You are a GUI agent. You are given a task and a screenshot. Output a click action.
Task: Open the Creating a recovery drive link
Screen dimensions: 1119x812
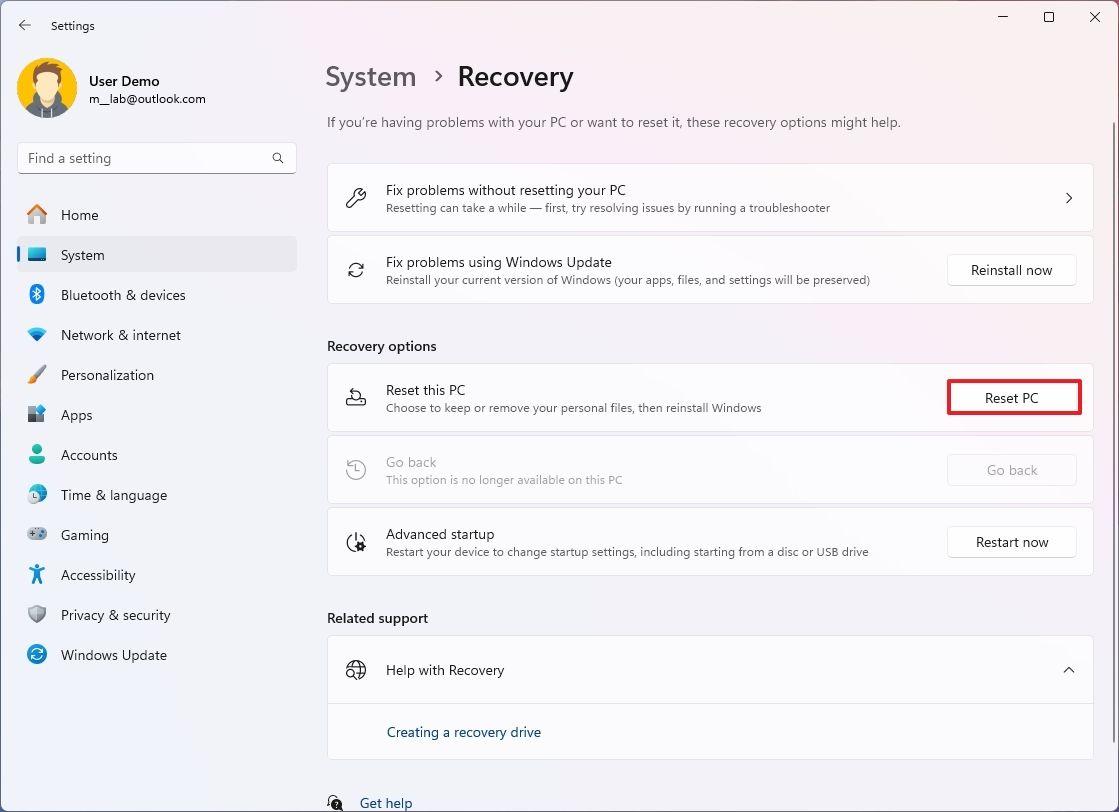[464, 732]
